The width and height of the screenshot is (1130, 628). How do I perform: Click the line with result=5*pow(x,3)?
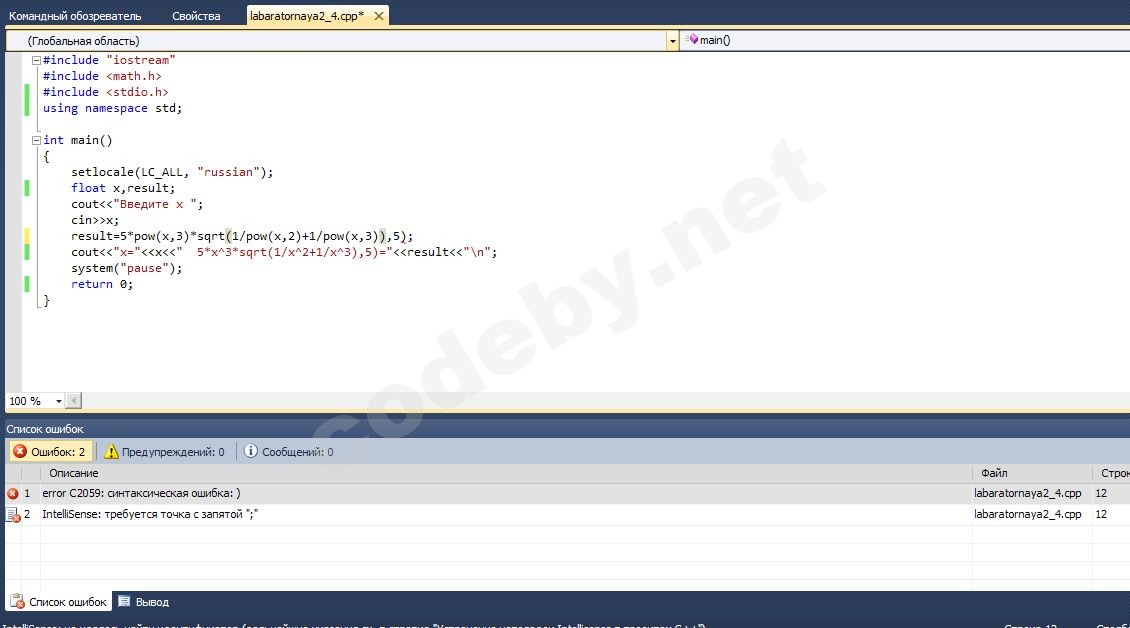(x=242, y=236)
